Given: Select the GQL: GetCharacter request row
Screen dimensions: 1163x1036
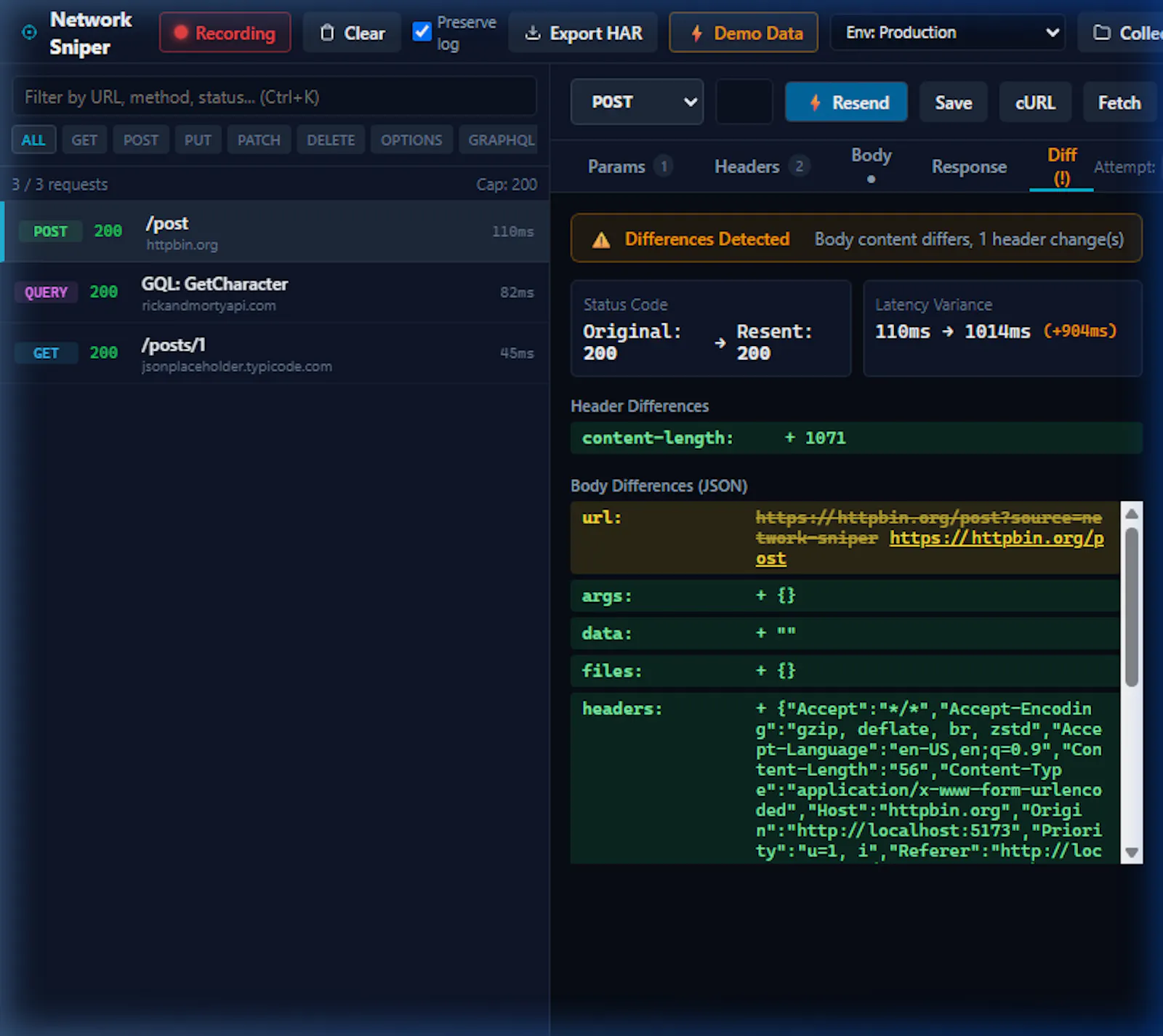Looking at the screenshot, I should 275,293.
